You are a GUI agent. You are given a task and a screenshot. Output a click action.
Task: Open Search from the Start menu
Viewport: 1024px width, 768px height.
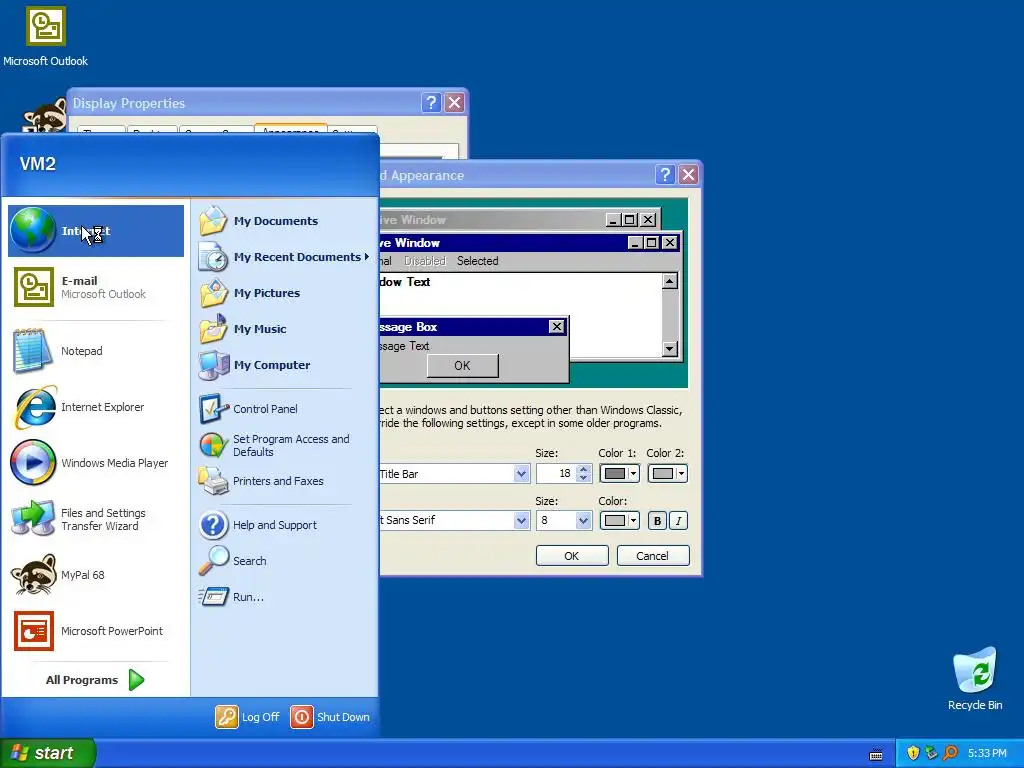tap(284, 561)
